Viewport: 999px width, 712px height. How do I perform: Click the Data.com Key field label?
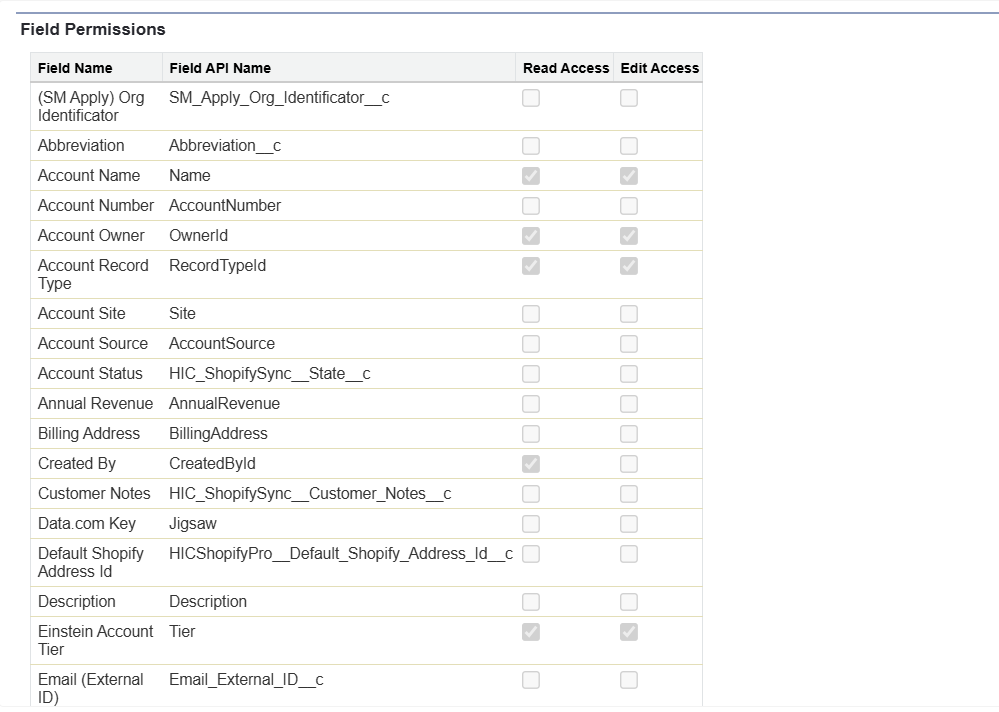(x=87, y=523)
